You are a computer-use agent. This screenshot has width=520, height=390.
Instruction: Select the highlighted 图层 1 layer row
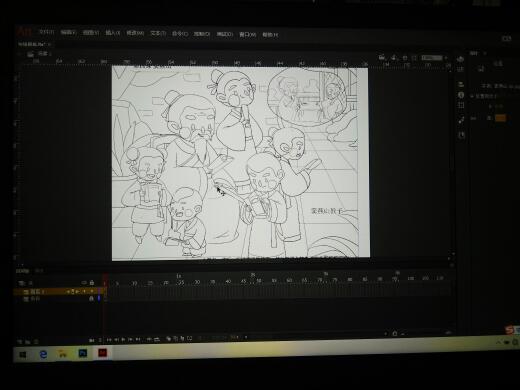(59, 291)
